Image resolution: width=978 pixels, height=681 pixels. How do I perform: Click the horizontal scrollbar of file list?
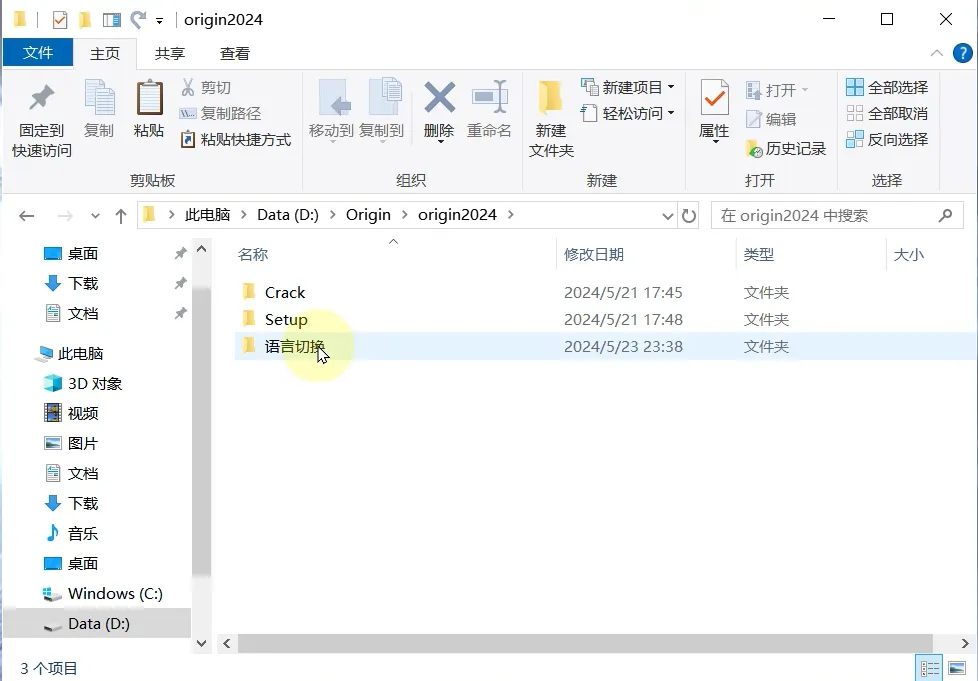tap(585, 644)
